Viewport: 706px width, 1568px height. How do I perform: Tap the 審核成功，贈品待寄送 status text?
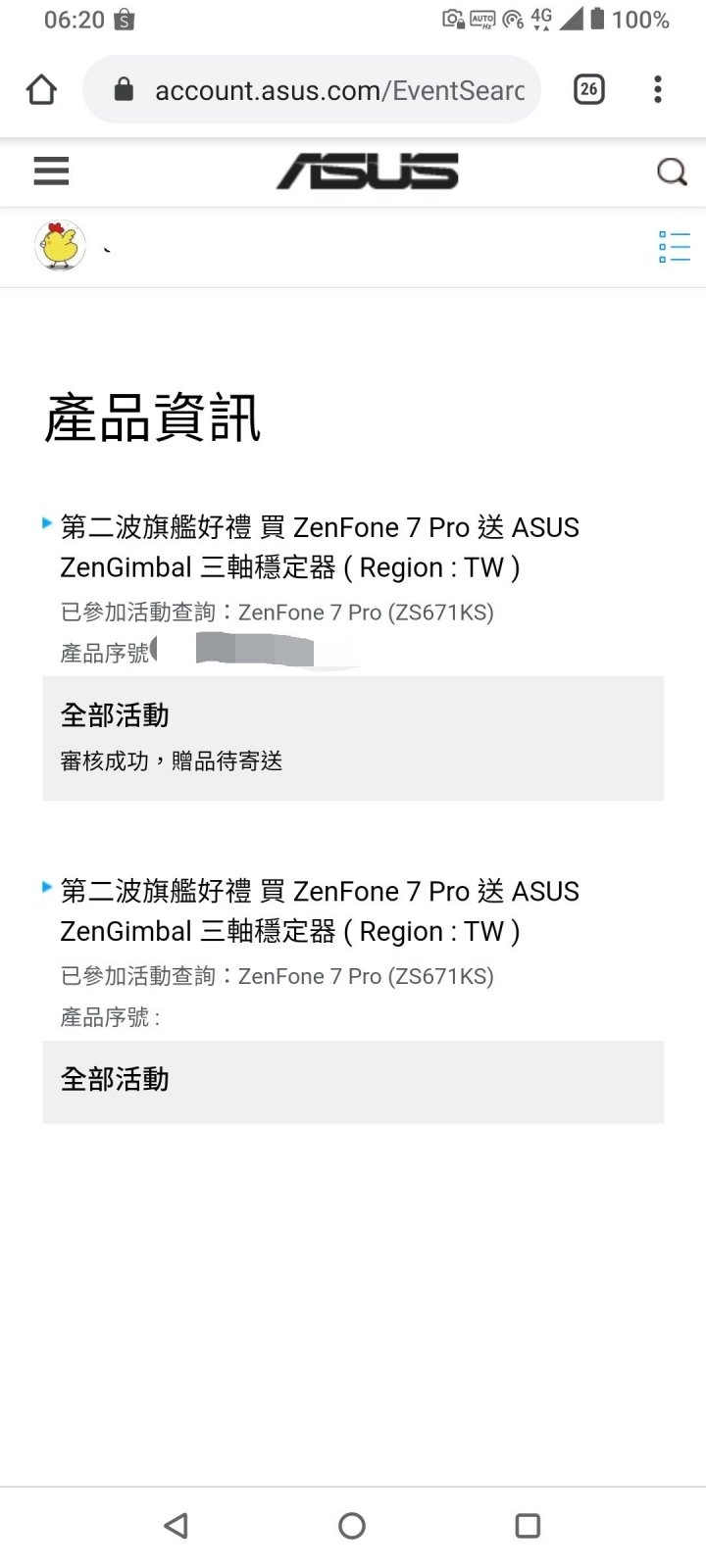click(172, 761)
